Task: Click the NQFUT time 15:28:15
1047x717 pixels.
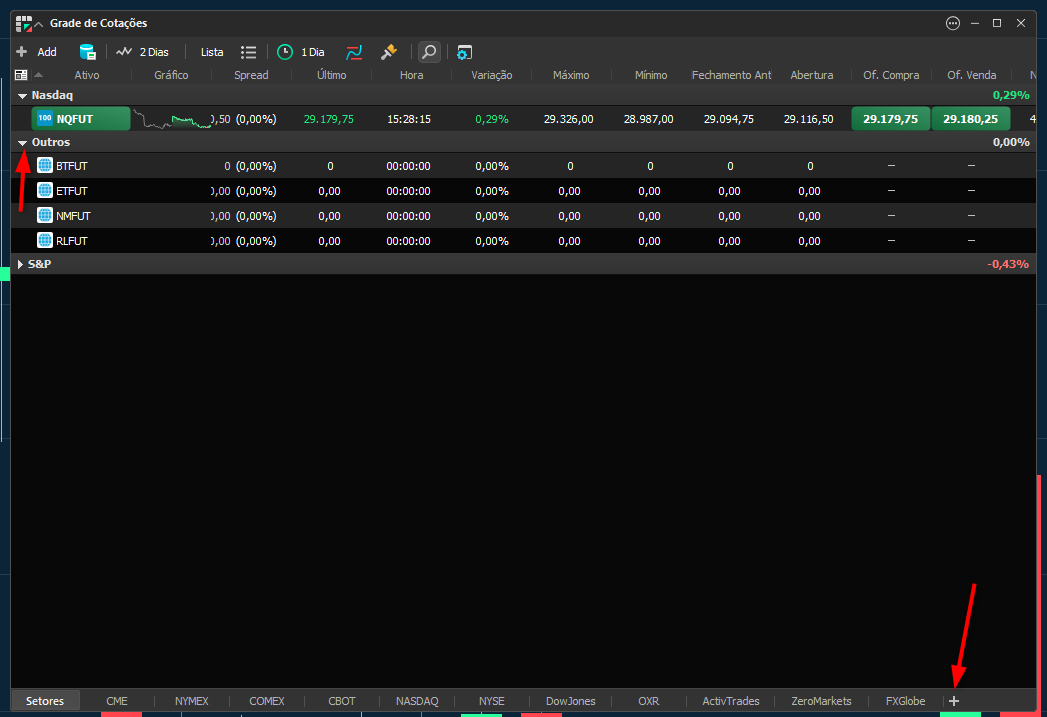Action: click(x=409, y=120)
